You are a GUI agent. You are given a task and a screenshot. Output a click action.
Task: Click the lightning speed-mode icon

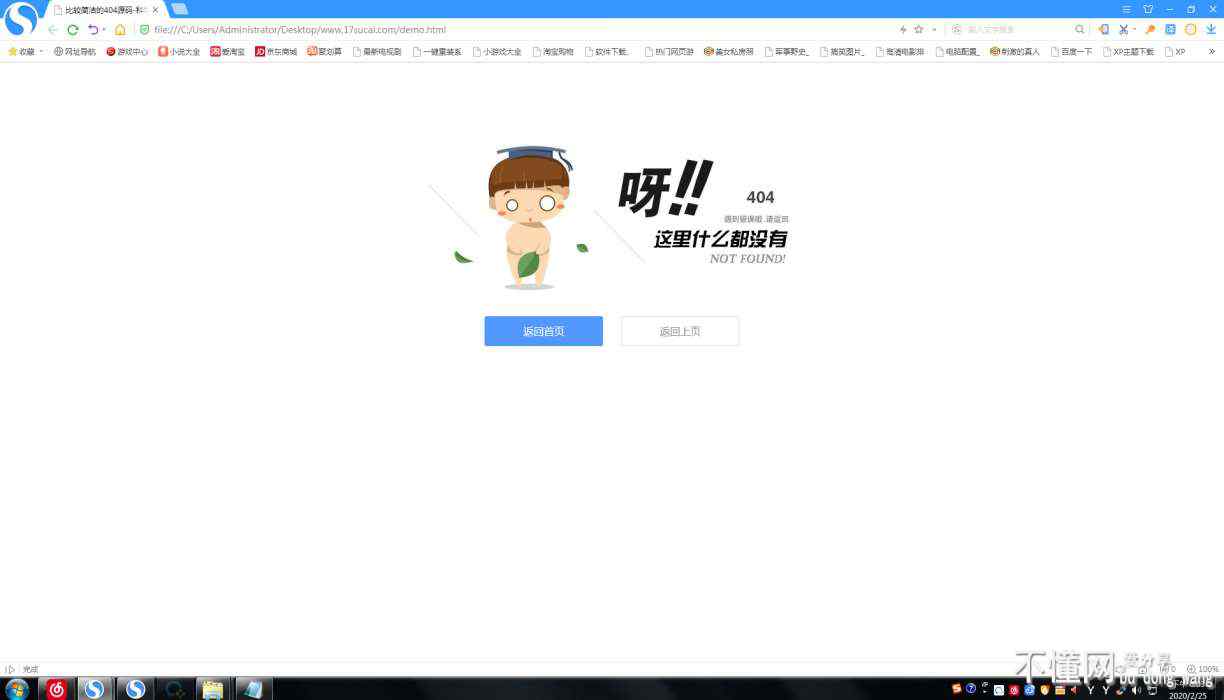point(903,30)
